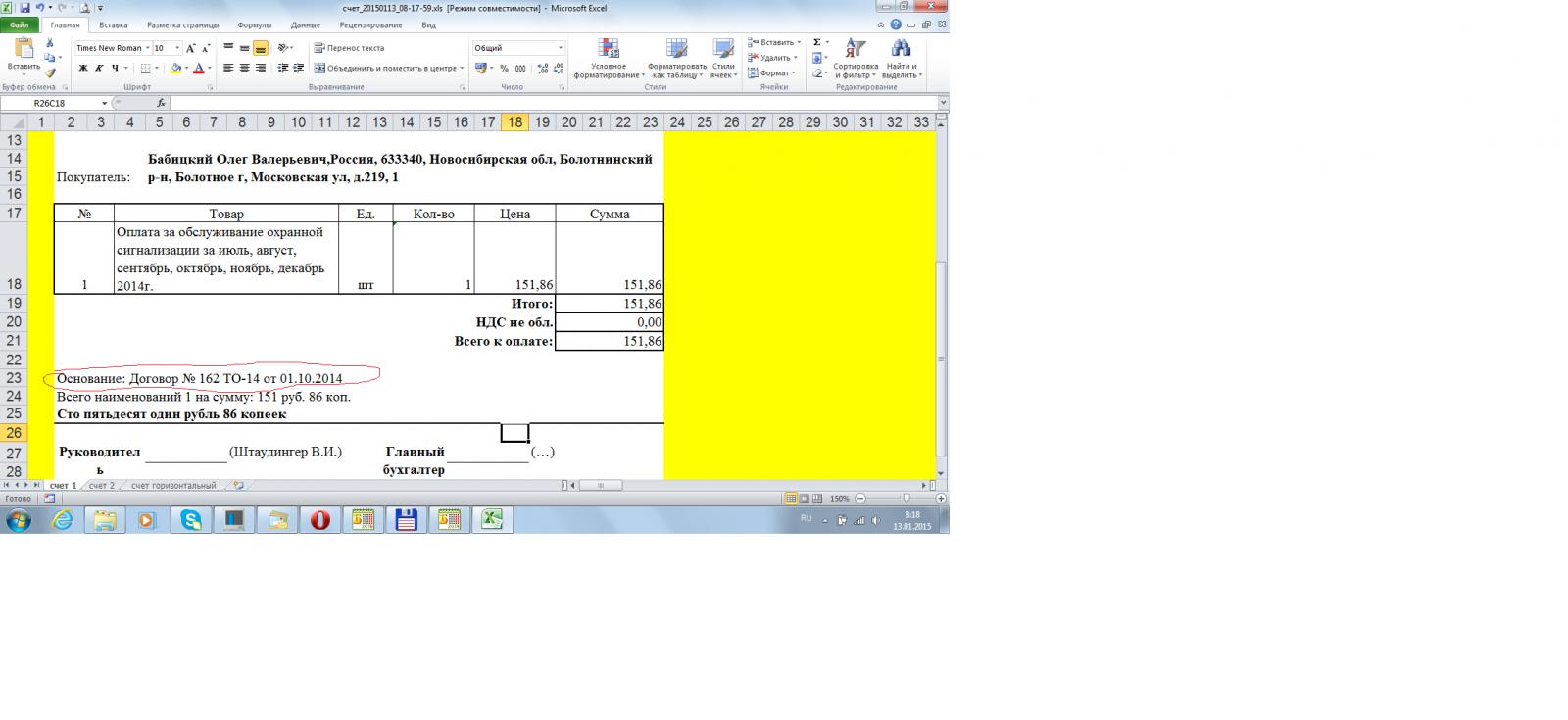Click the green Файл button

(x=19, y=25)
